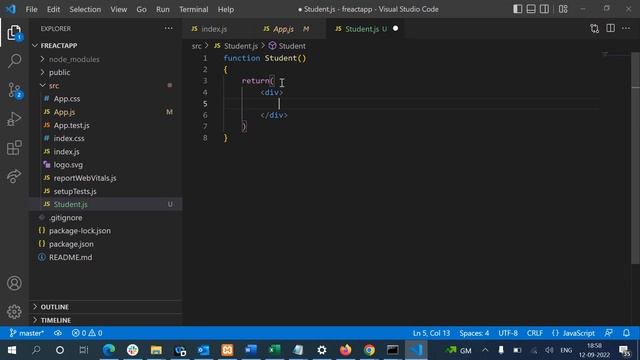Open Customize Layout icon in title bar
Screen dimensions: 640x360
click(x=563, y=9)
